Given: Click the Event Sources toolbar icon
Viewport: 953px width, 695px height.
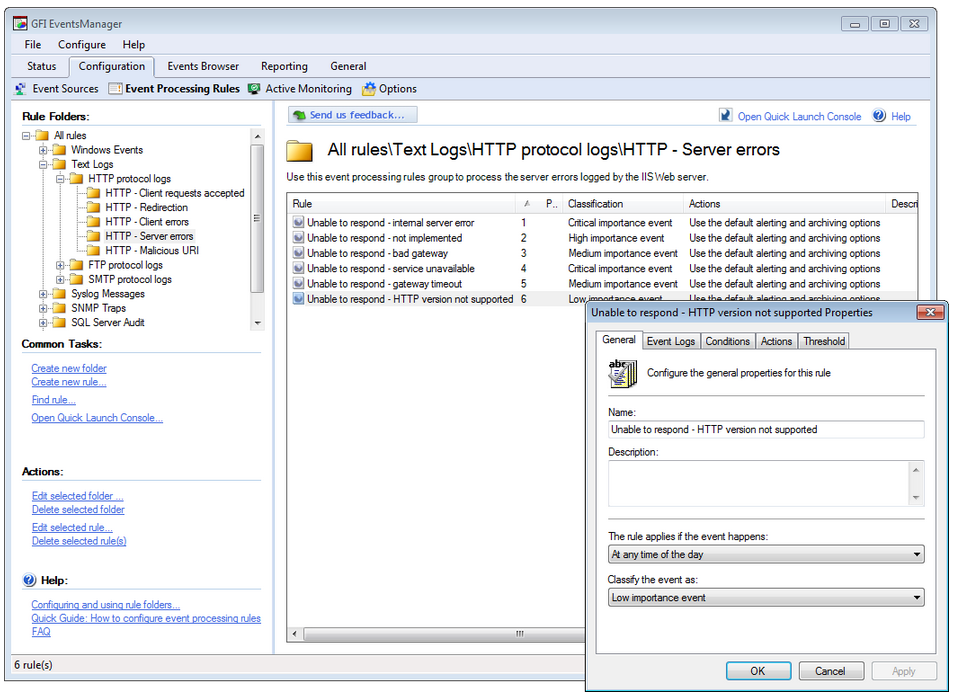Looking at the screenshot, I should tap(21, 89).
